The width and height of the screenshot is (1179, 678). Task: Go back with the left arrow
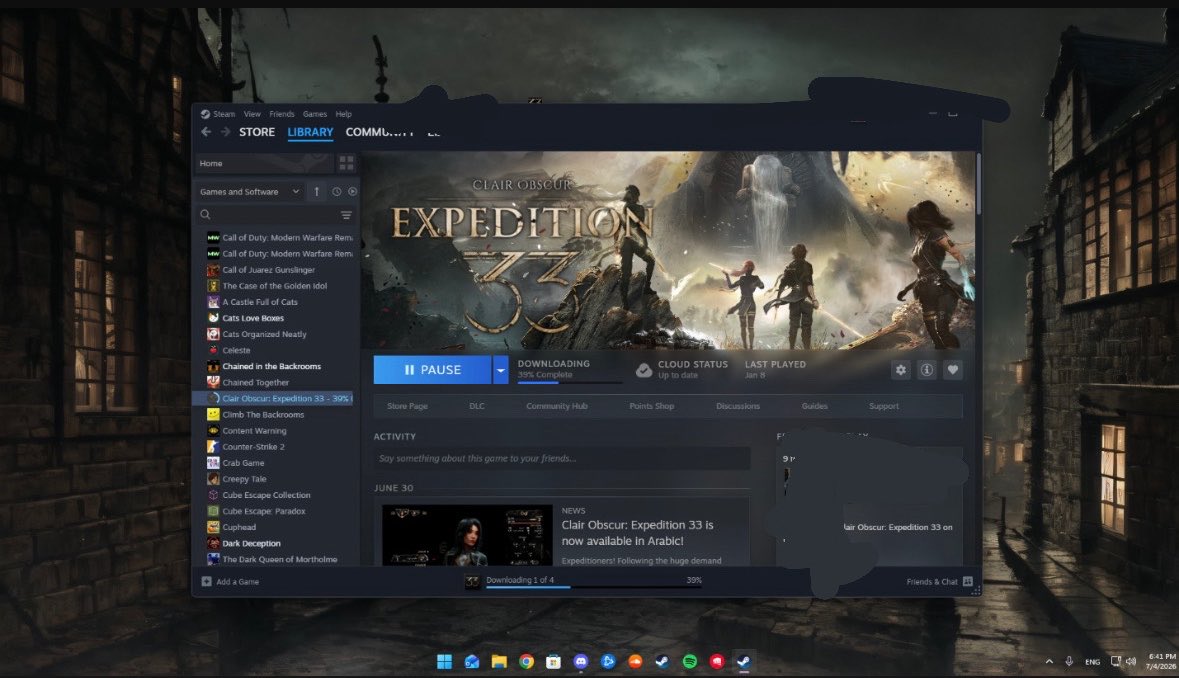[x=206, y=132]
